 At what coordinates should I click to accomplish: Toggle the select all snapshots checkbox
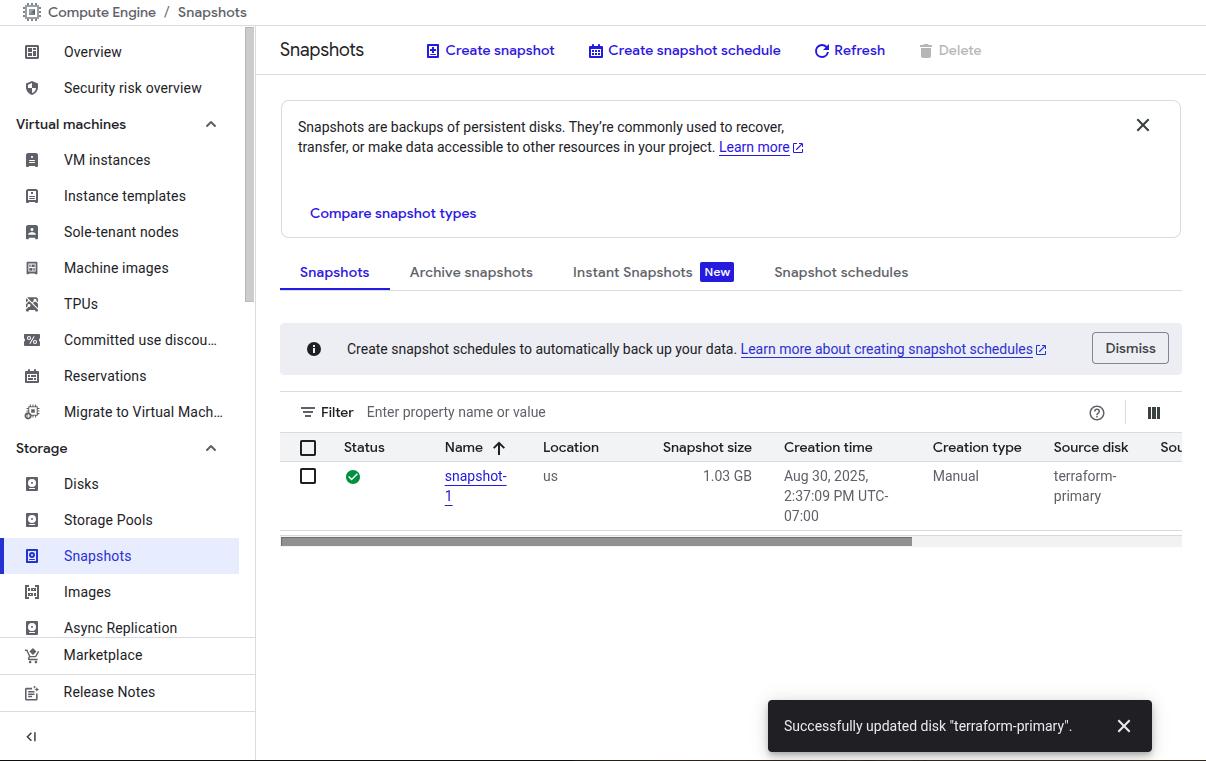pyautogui.click(x=308, y=448)
